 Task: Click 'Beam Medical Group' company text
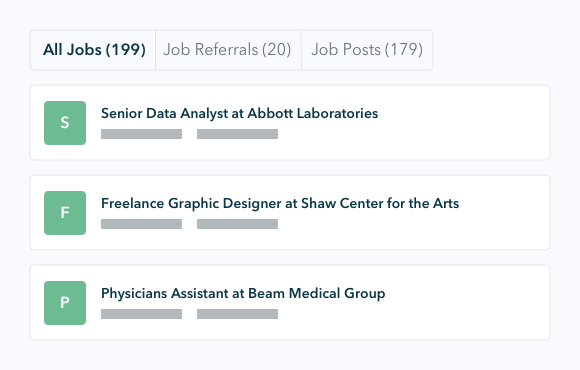tap(317, 293)
